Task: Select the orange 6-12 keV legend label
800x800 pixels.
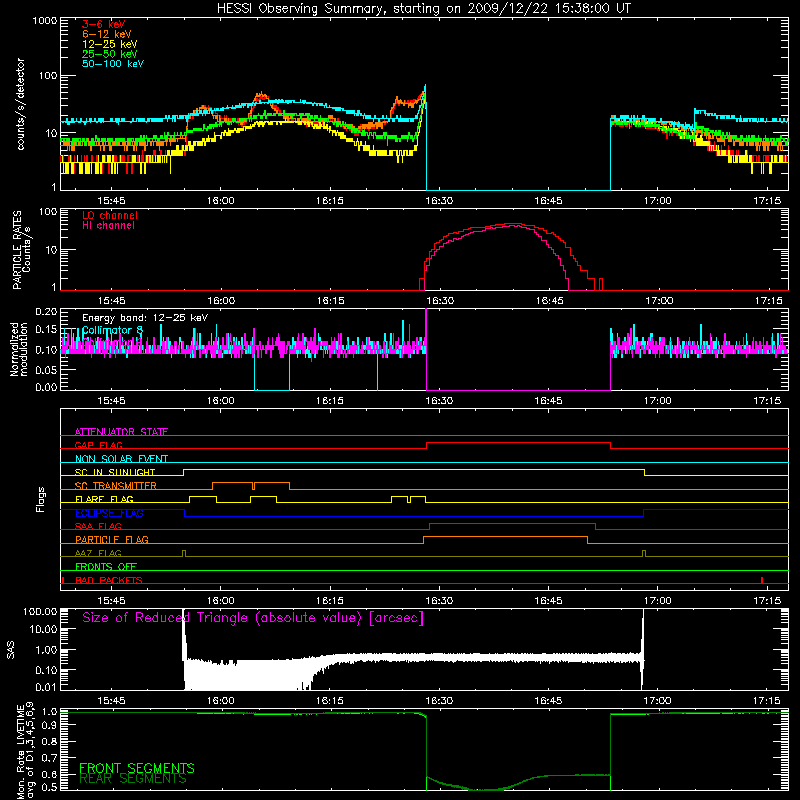Action: point(106,34)
